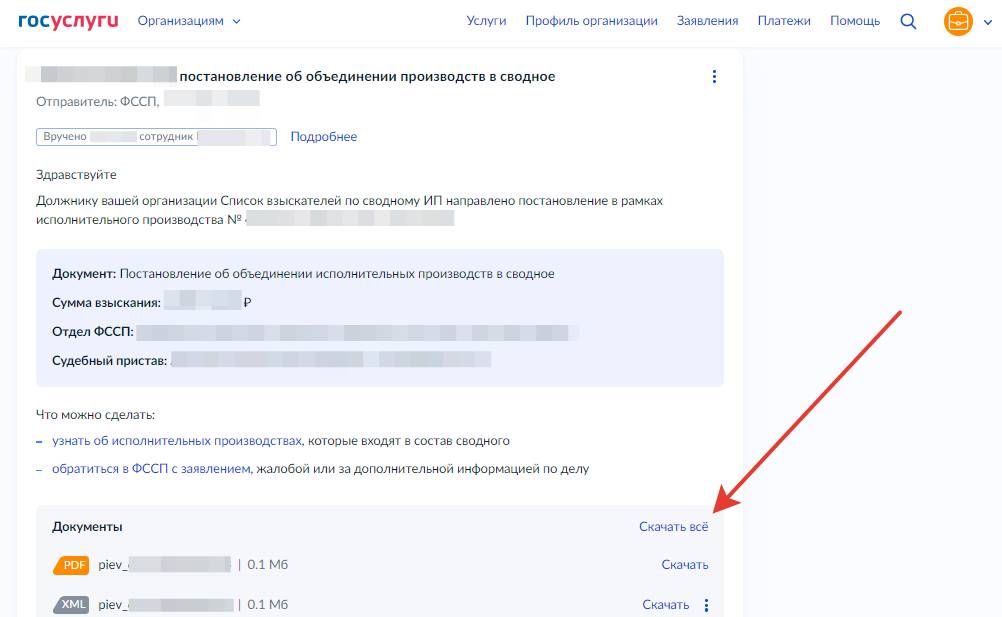Image resolution: width=1002 pixels, height=617 pixels.
Task: Click the 'Здравствуйте' greeting text
Action: tap(76, 174)
